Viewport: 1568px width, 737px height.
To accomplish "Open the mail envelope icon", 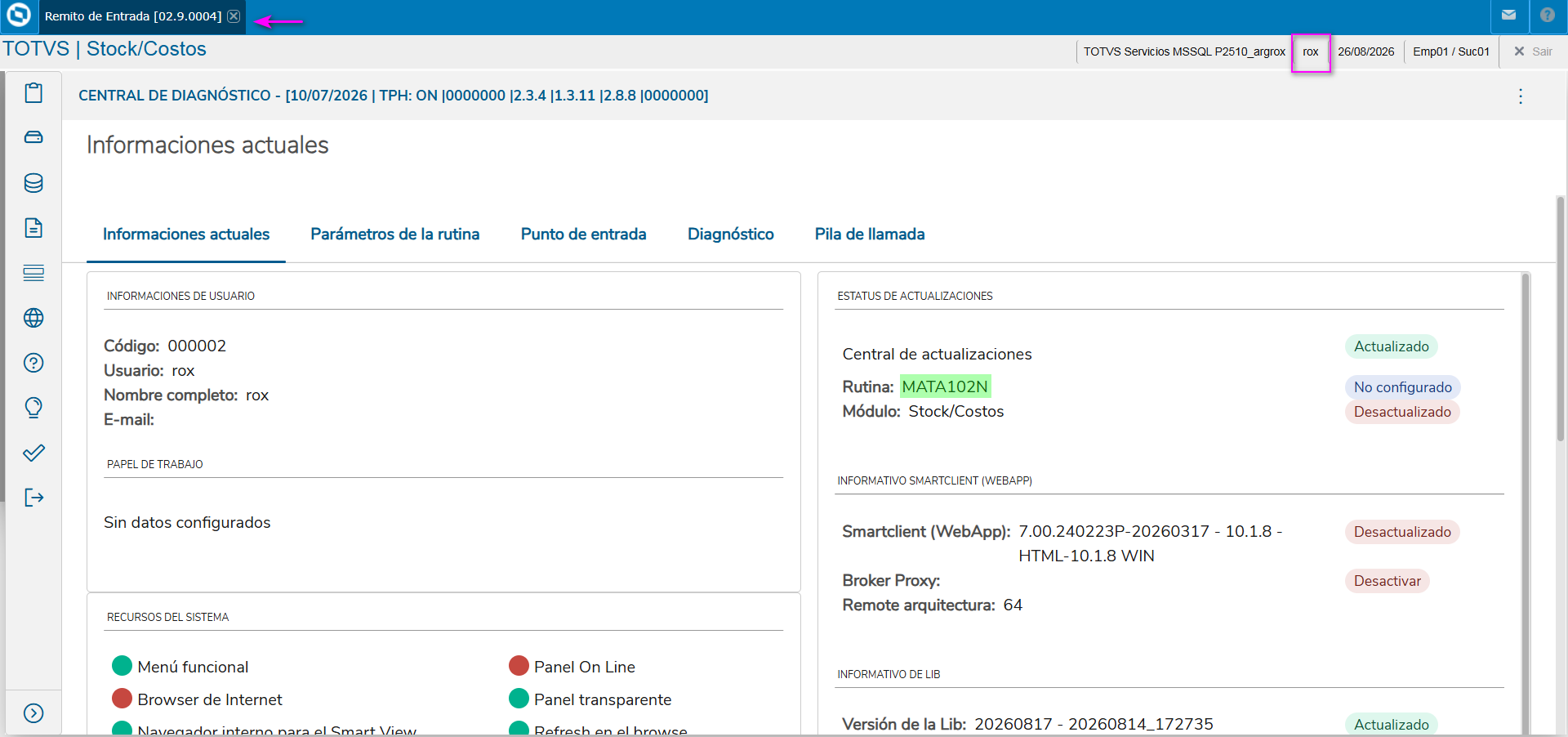I will click(x=1508, y=15).
